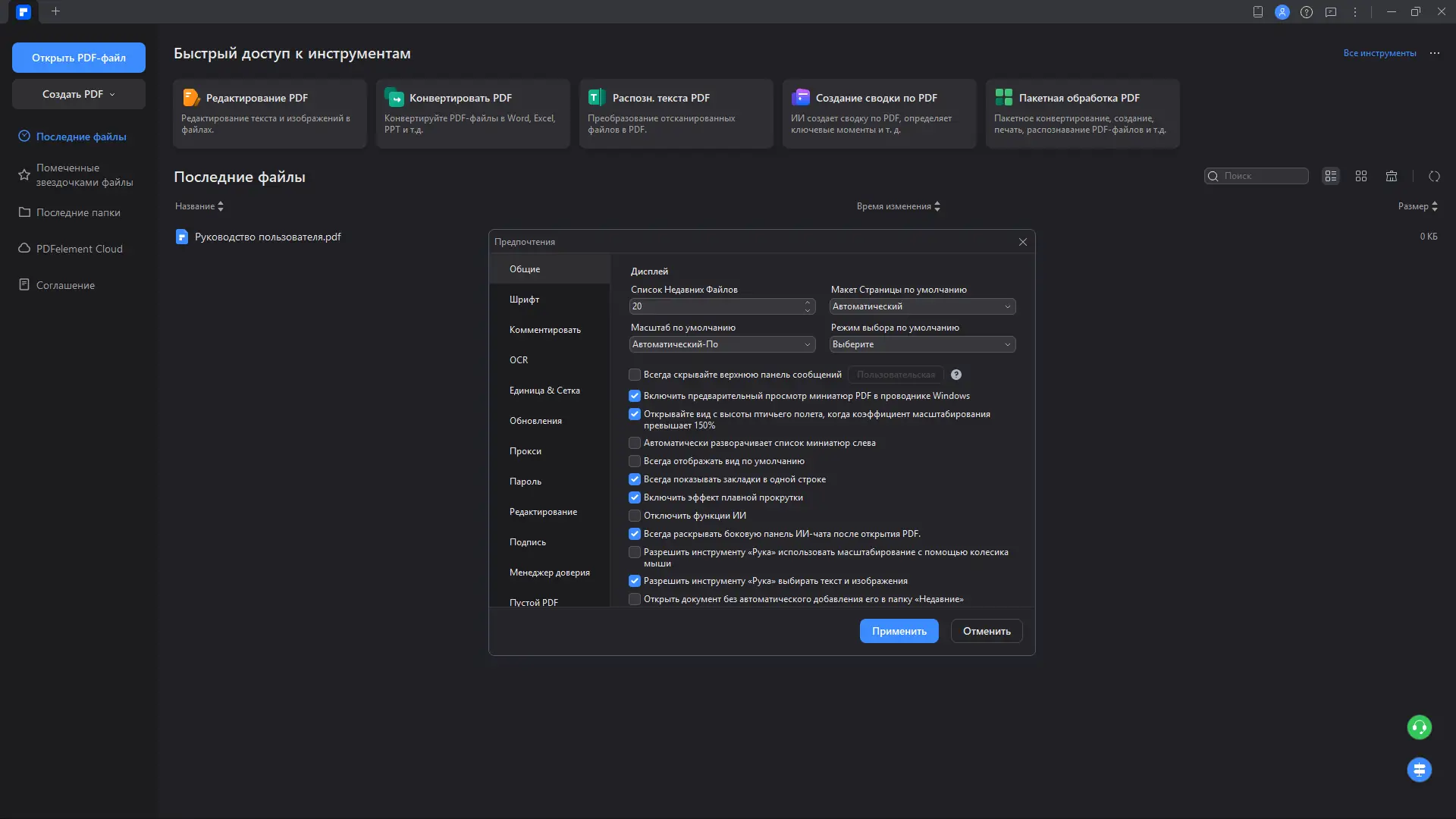Viewport: 1456px width, 819px height.
Task: Click the help question mark in titlebar
Action: coord(1306,12)
